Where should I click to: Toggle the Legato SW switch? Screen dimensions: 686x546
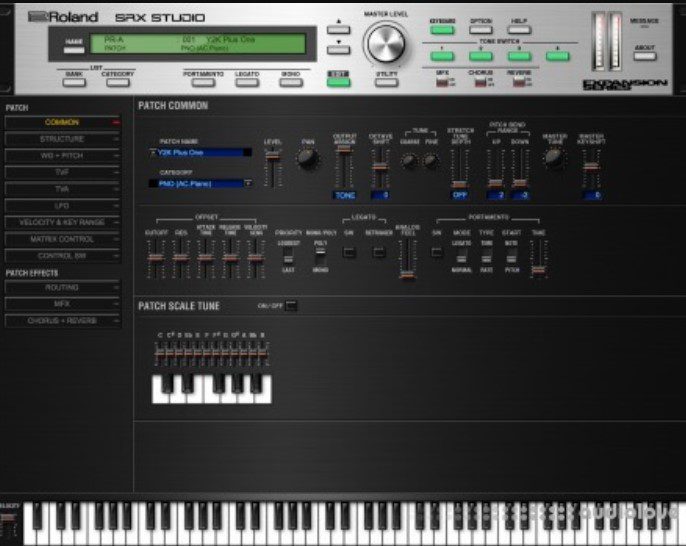pos(349,252)
